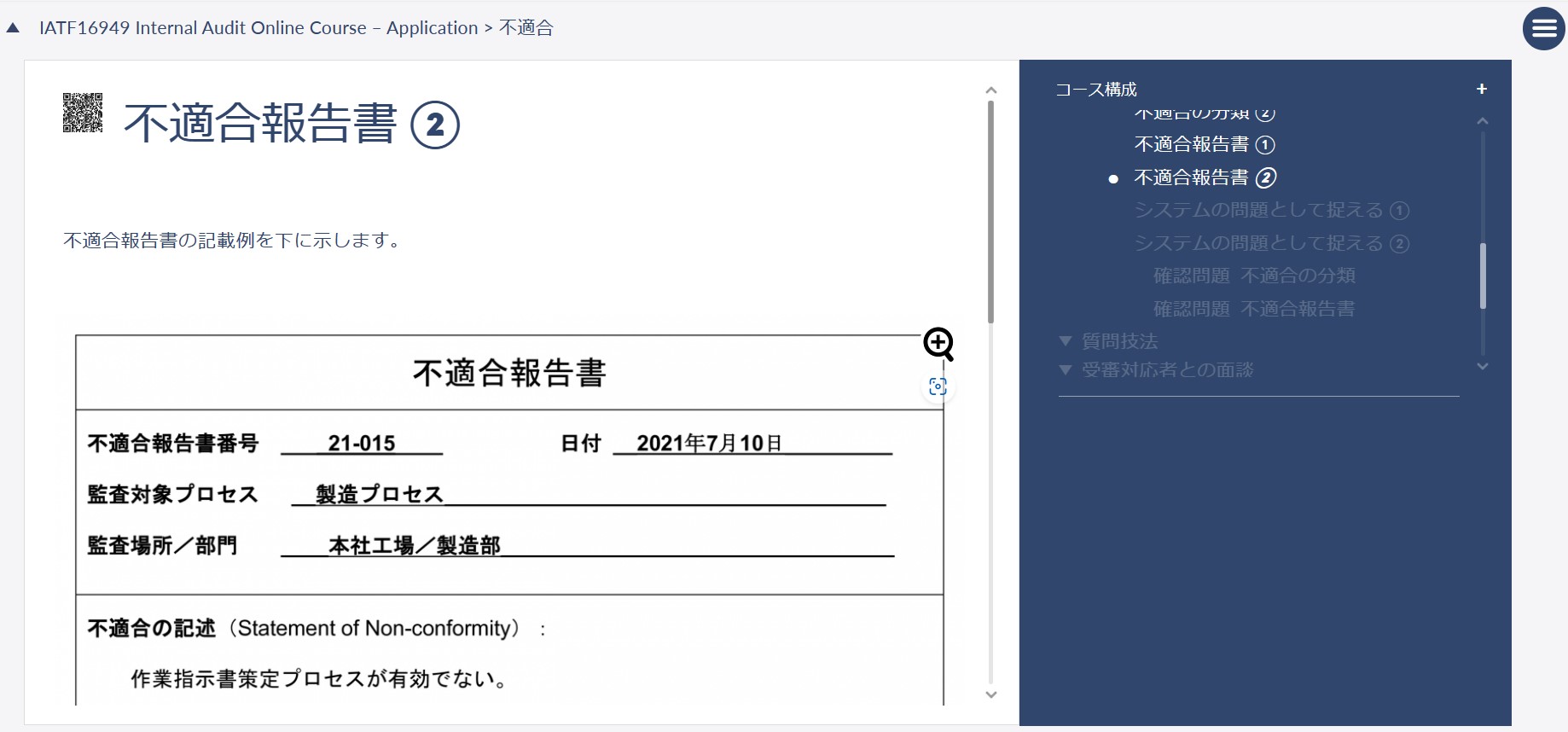Screen dimensions: 1568x732
Task: Click the 不適合報告書 form title in image
Action: coord(509,373)
